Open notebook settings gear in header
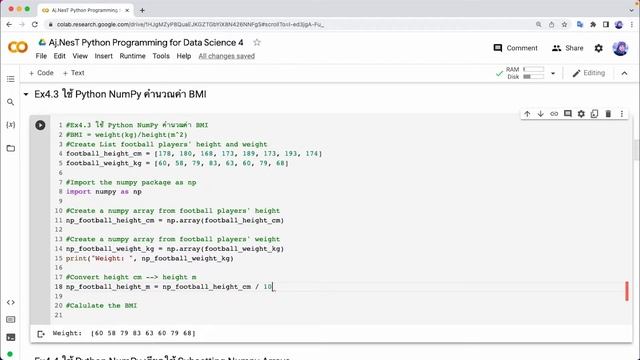This screenshot has width=640, height=360. coord(598,48)
